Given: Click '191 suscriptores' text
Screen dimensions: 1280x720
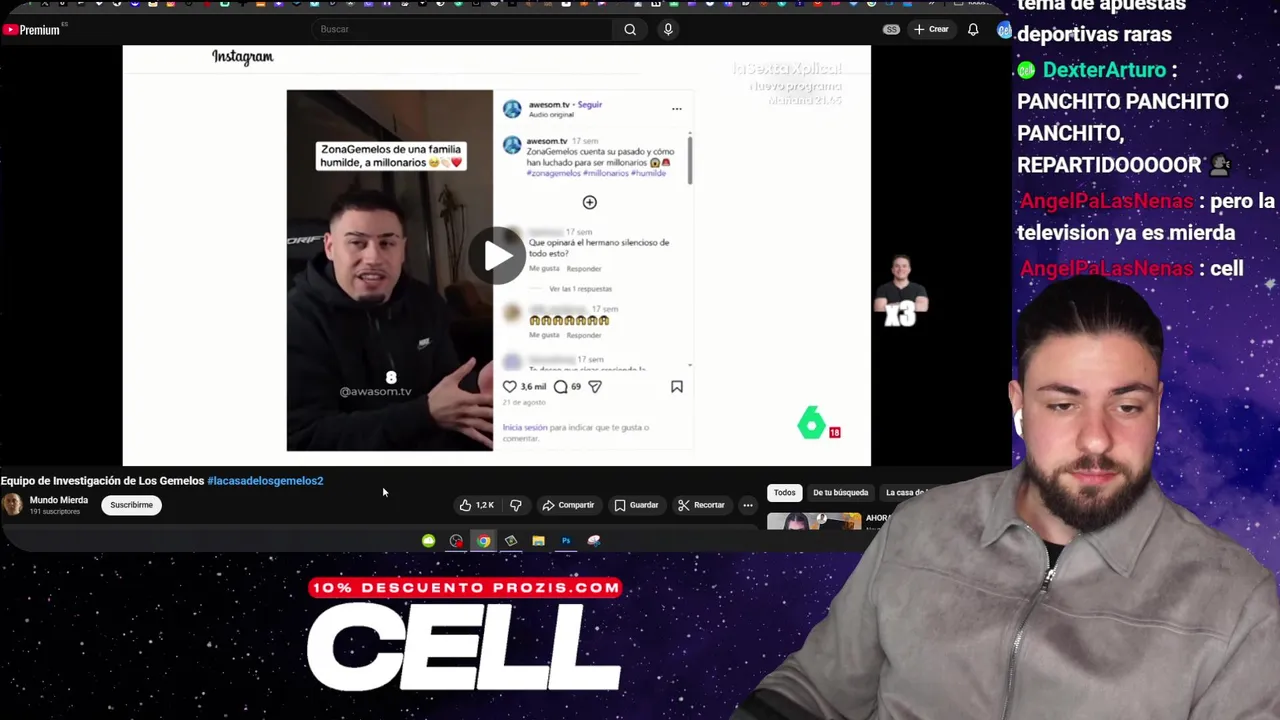Looking at the screenshot, I should pyautogui.click(x=55, y=512).
